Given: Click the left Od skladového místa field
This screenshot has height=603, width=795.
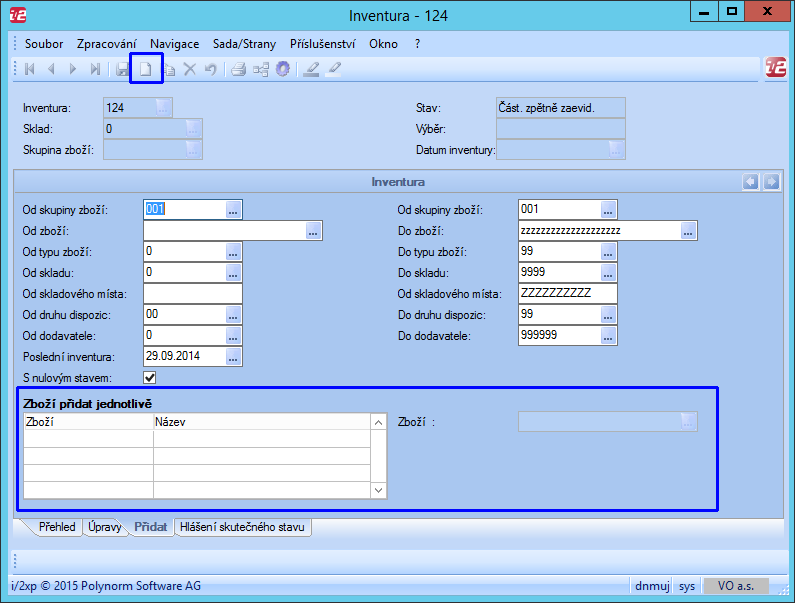Looking at the screenshot, I should pos(193,294).
